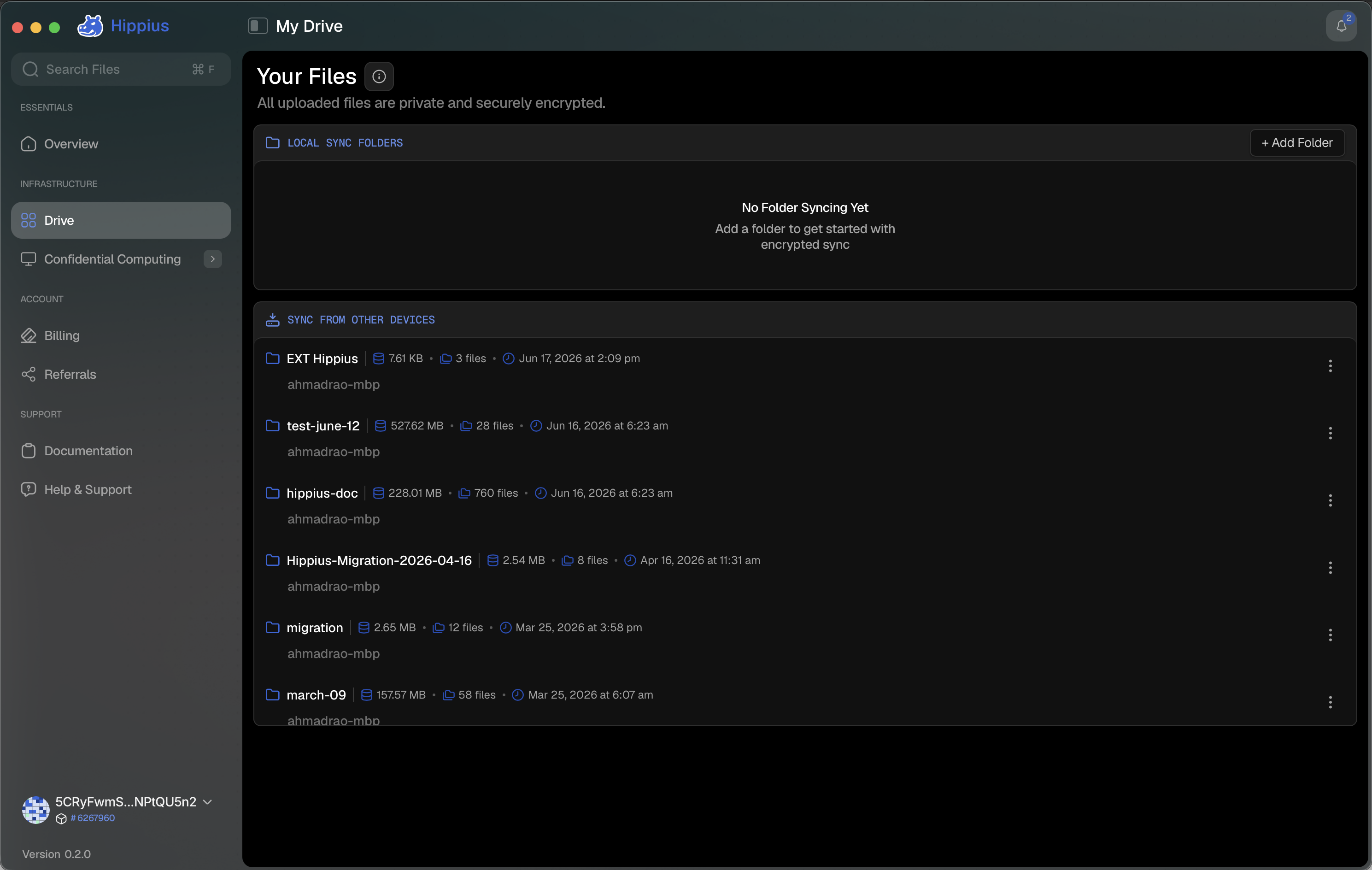The height and width of the screenshot is (870, 1372).
Task: Open more options for migration
Action: pos(1330,635)
